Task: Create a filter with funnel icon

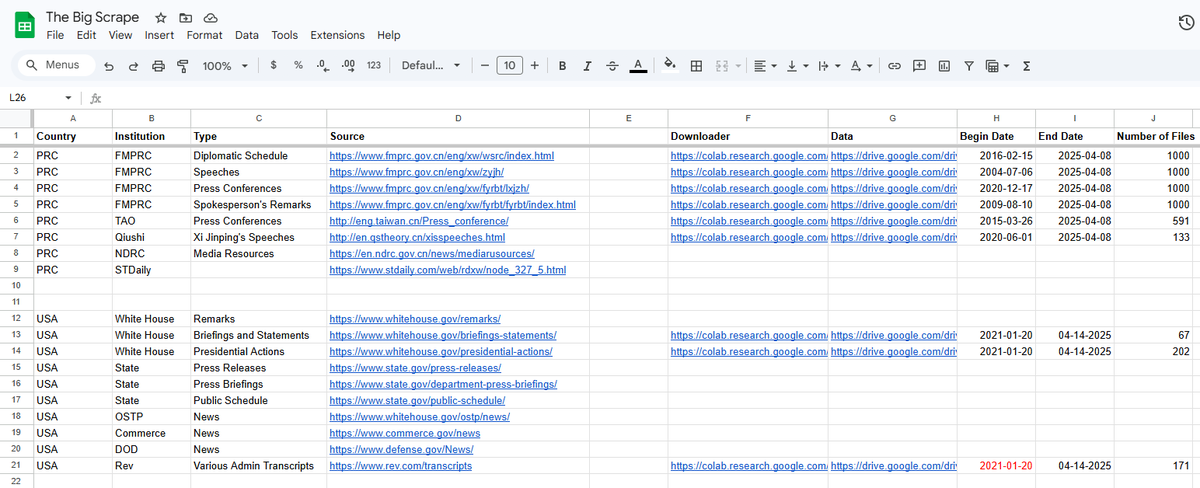Action: 968,66
